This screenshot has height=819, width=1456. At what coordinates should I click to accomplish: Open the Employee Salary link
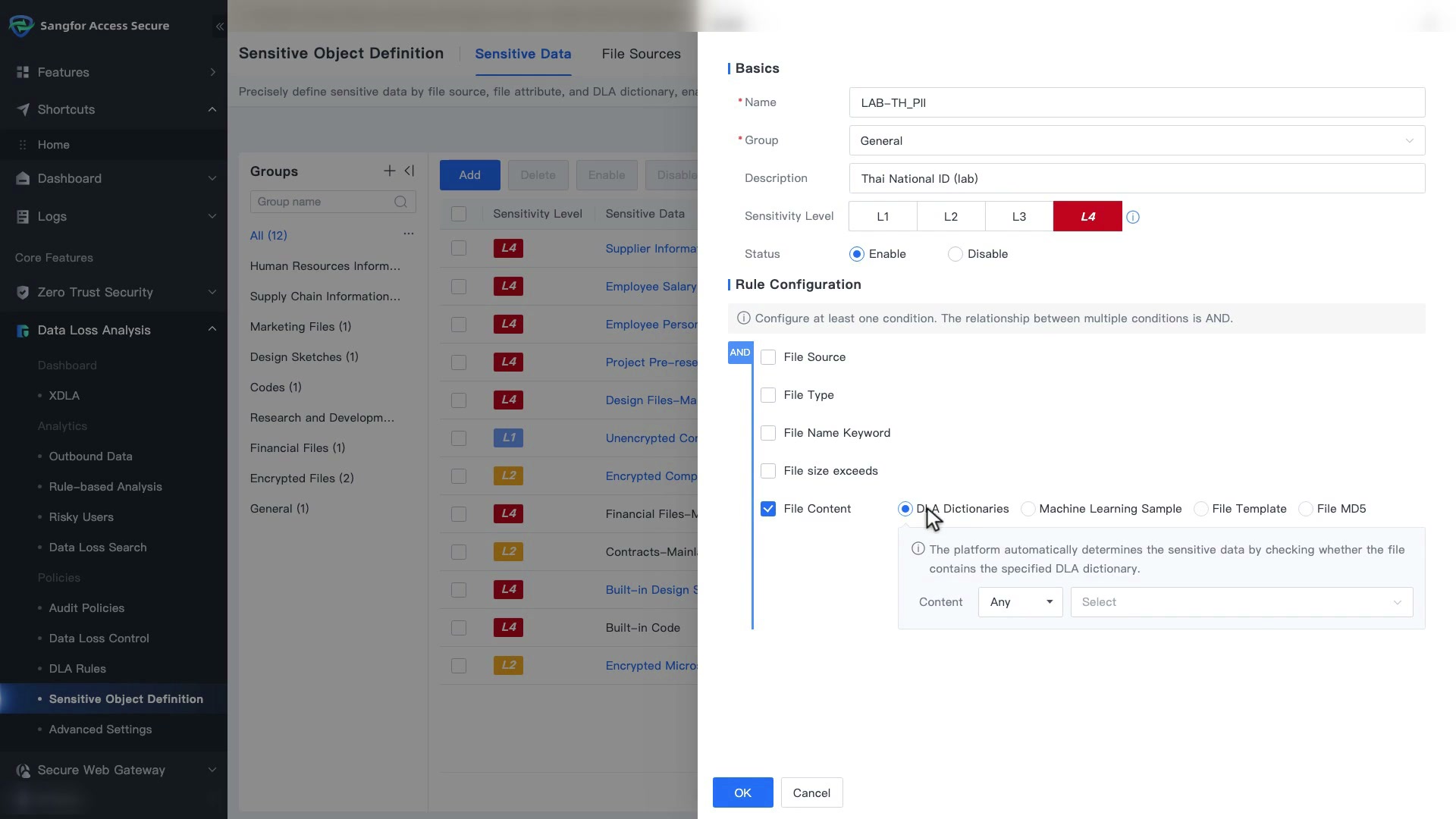651,287
